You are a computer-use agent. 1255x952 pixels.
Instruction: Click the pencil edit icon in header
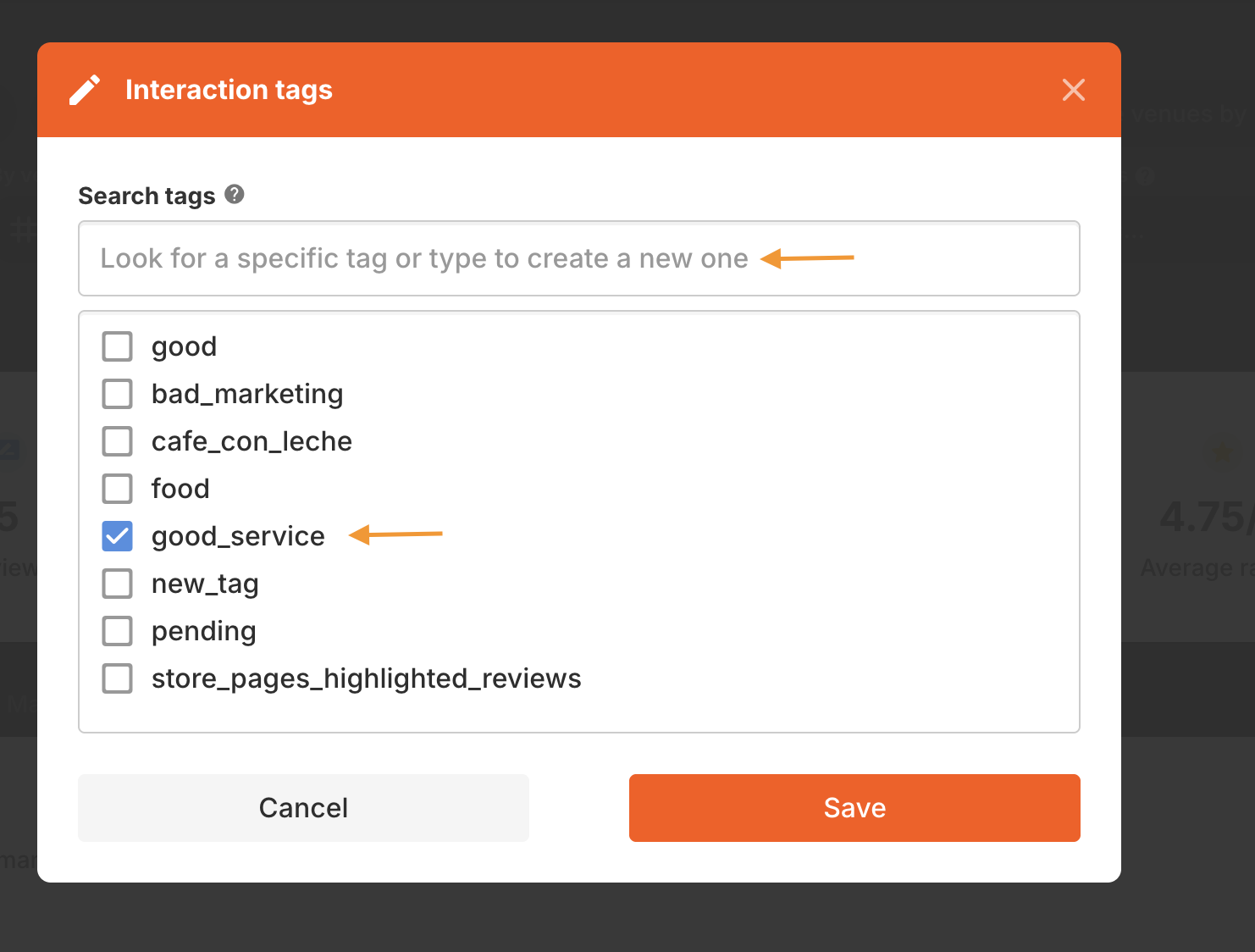coord(85,90)
